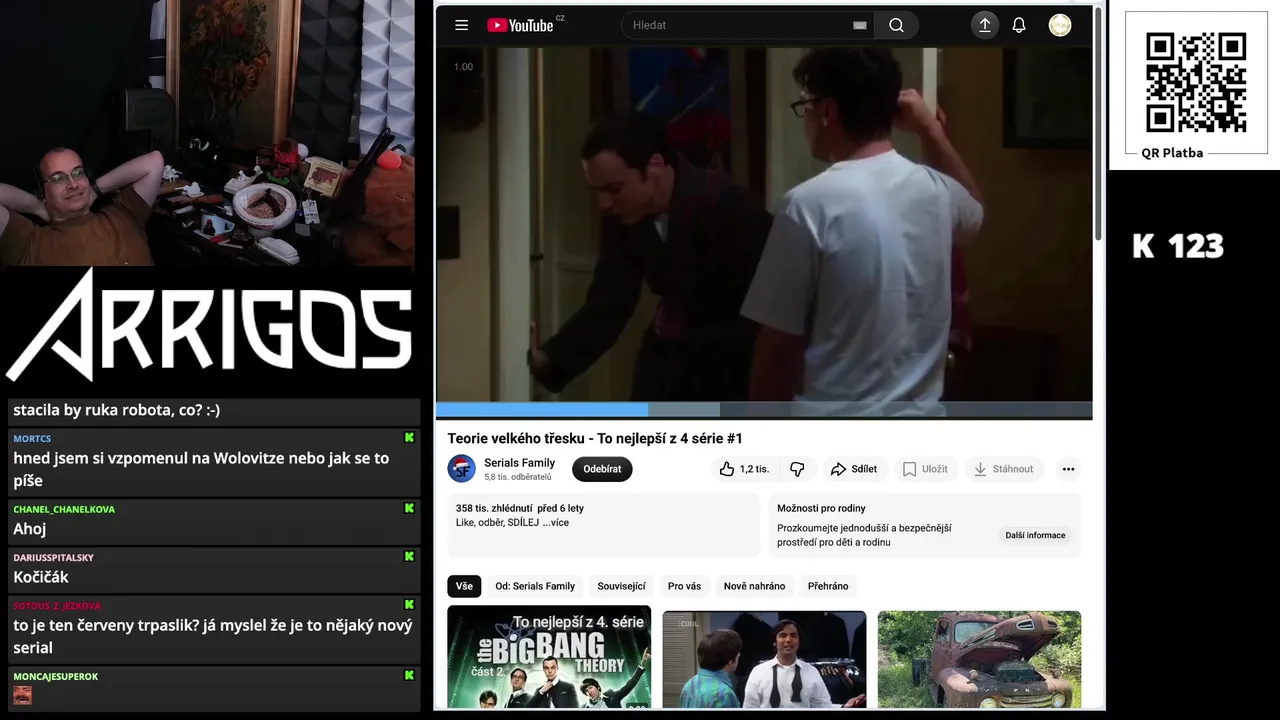Select the Od: Serials Family chip
The image size is (1280, 720).
(535, 586)
